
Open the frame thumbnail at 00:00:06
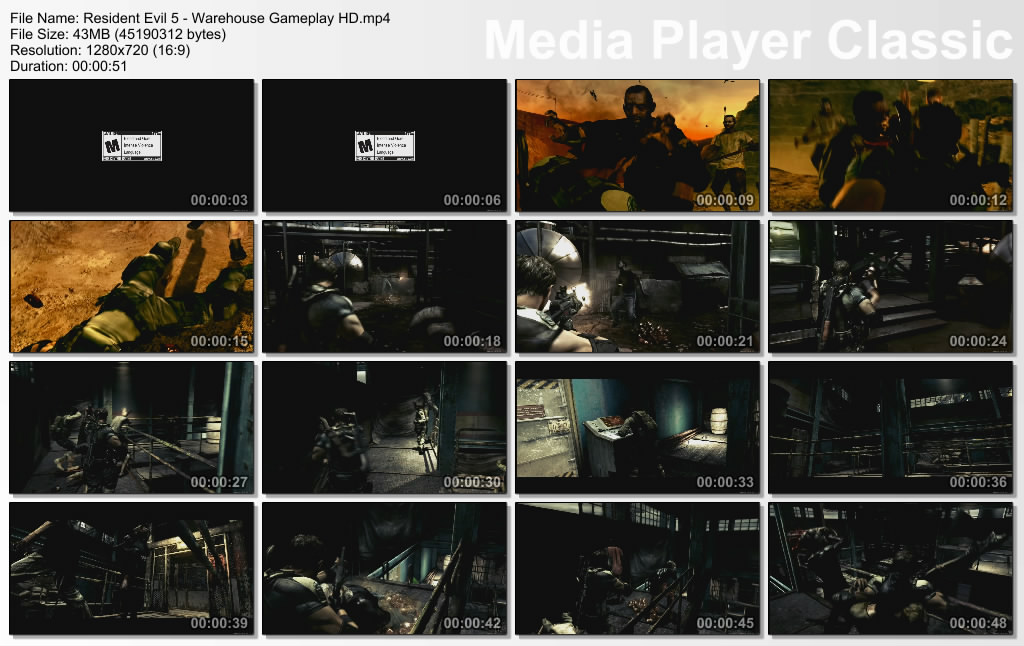(x=384, y=146)
